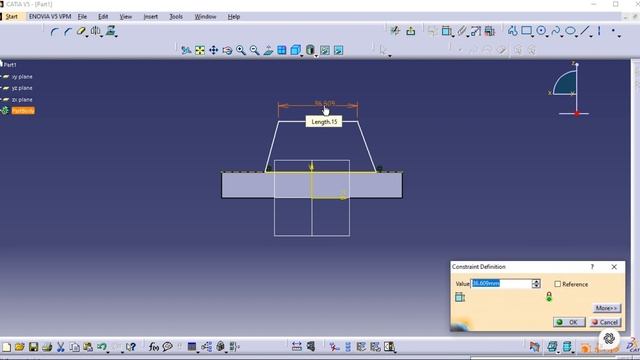Viewport: 640px width, 360px height.
Task: Open Shading mode flyout arrow
Action: (x=316, y=56)
